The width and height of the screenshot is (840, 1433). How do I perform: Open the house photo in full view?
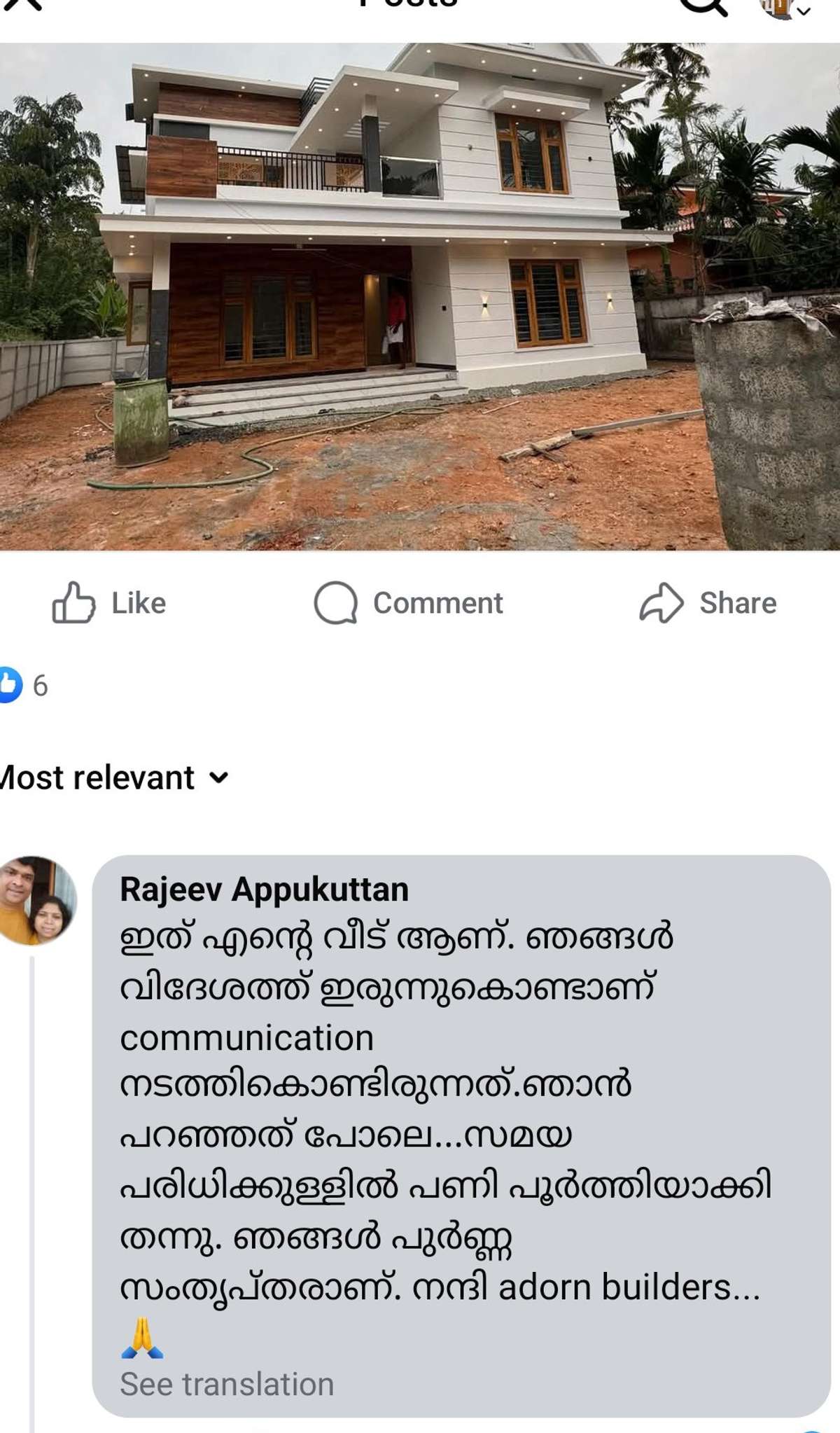click(420, 297)
